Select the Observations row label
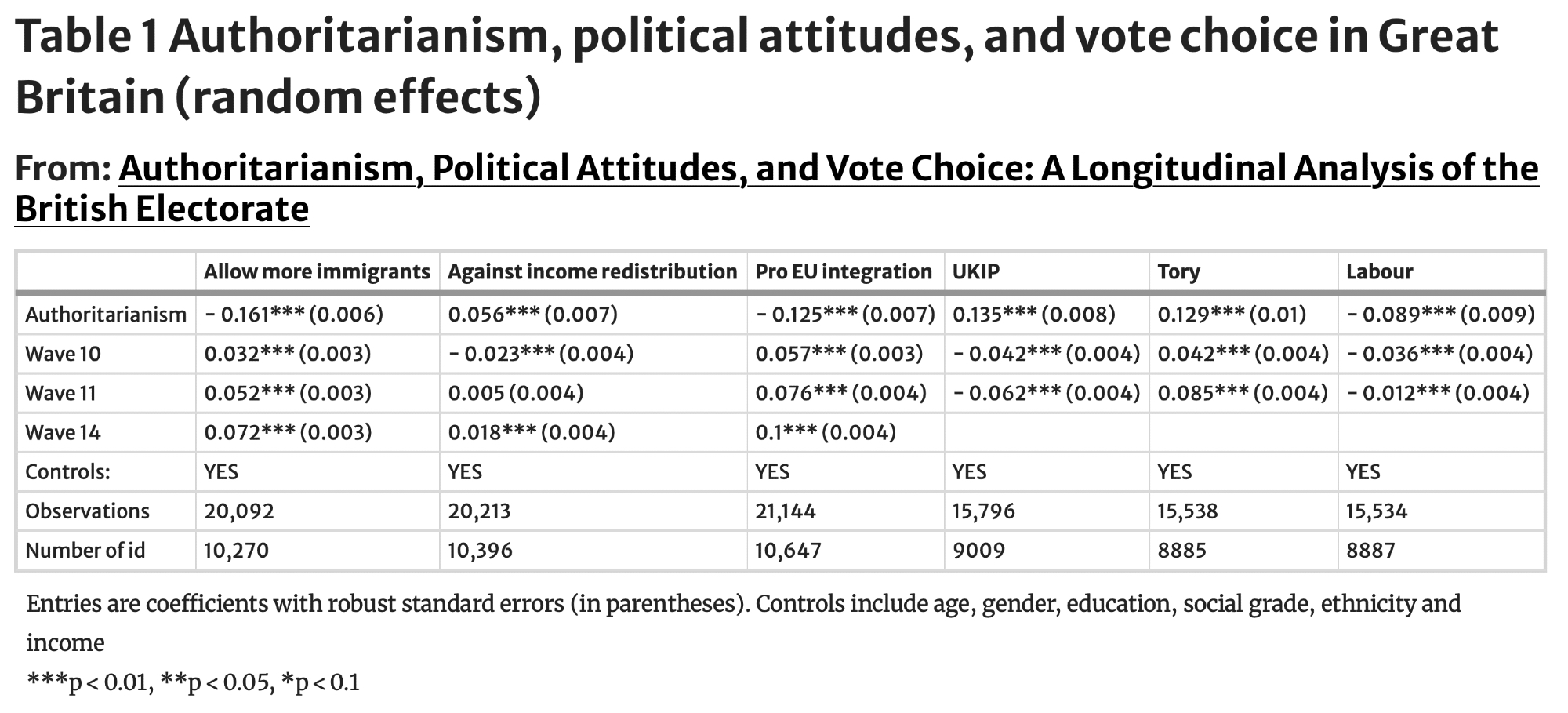 (87, 511)
